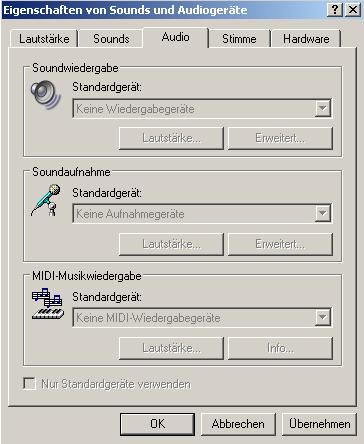This screenshot has width=364, height=444.
Task: Click the question mark help button
Action: point(334,10)
